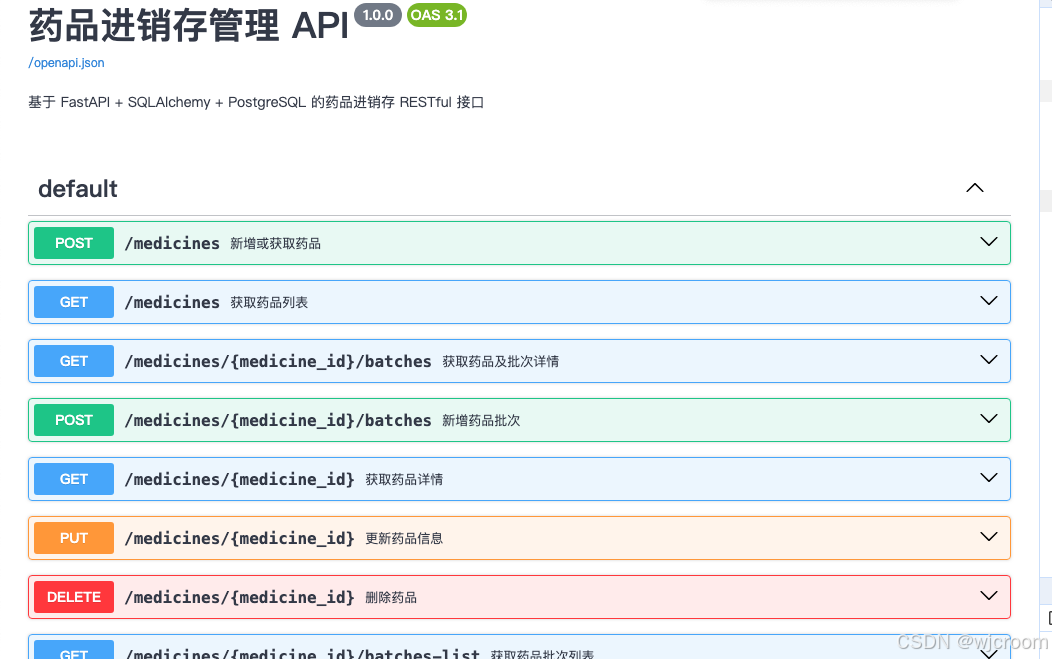Click the OAS 3.1 badge
Image resolution: width=1052 pixels, height=659 pixels.
[x=437, y=15]
